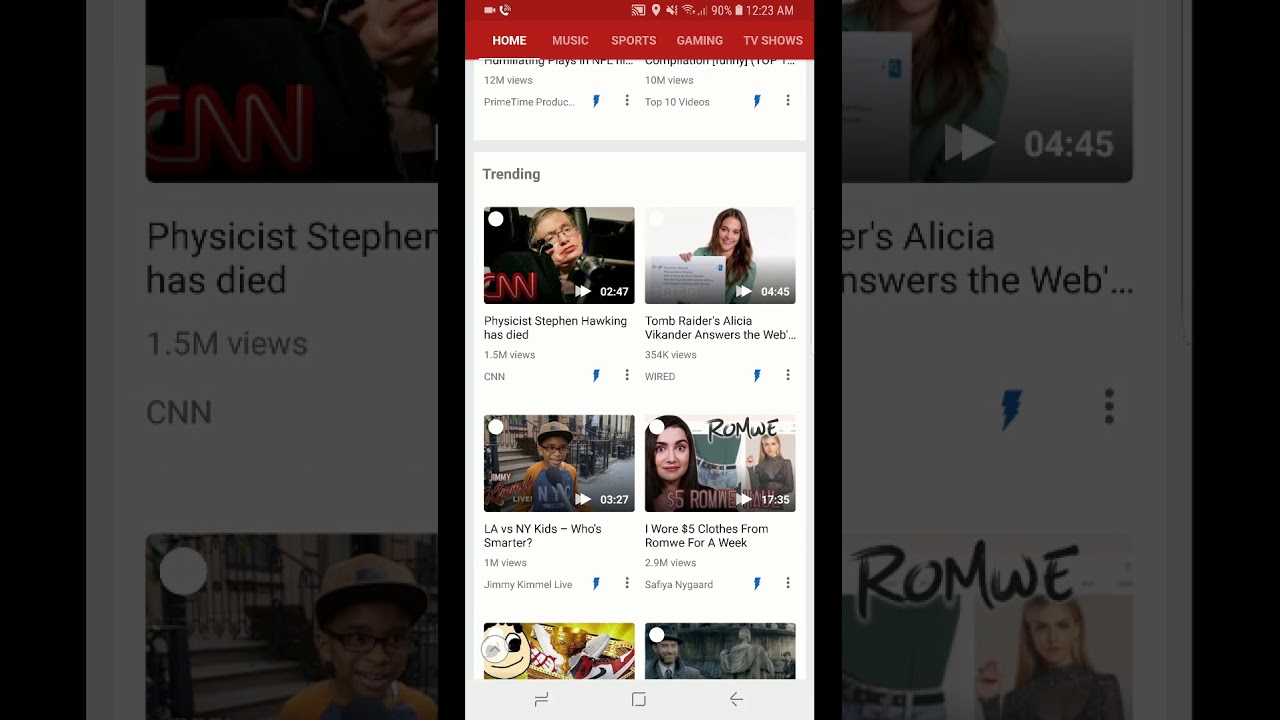Tap lightning icon next to CNN channel
Image resolution: width=1280 pixels, height=720 pixels.
596,376
